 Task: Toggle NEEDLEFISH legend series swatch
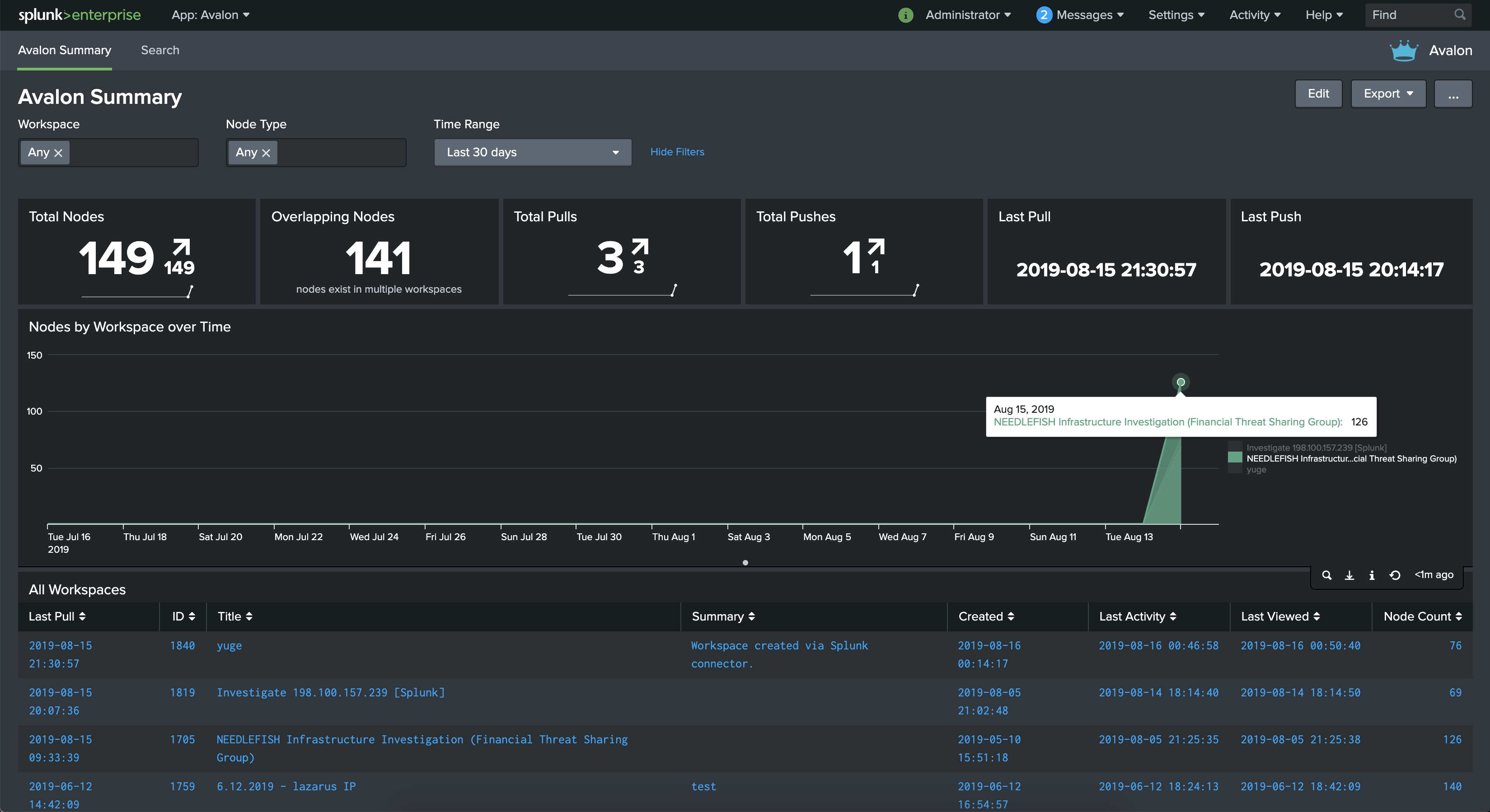[x=1235, y=457]
